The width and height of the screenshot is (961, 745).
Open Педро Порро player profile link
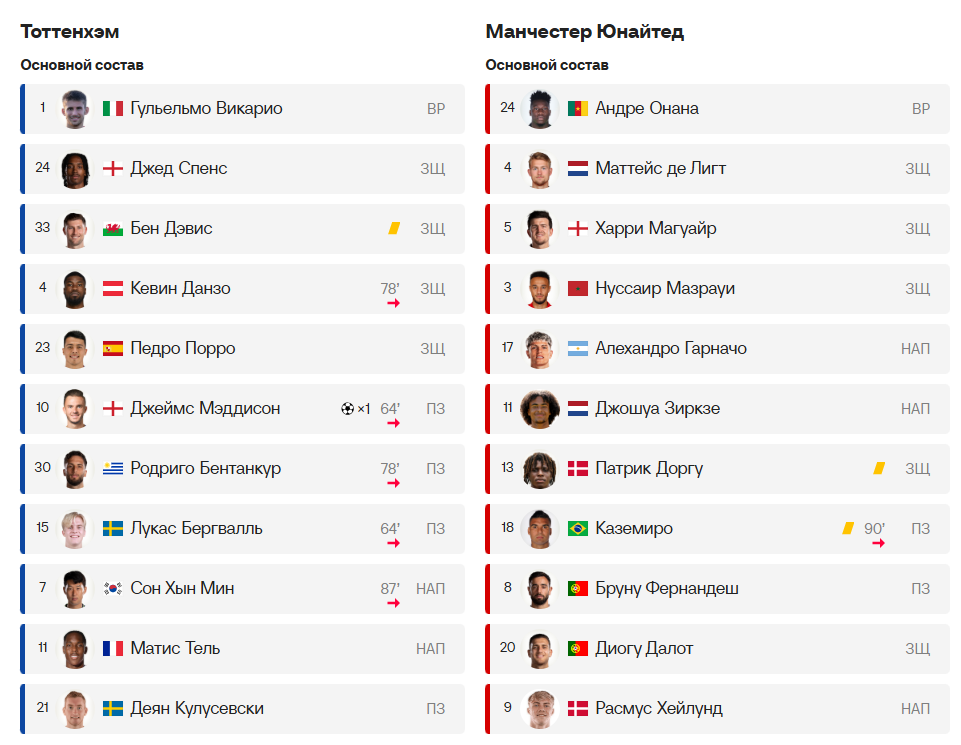[x=183, y=349]
